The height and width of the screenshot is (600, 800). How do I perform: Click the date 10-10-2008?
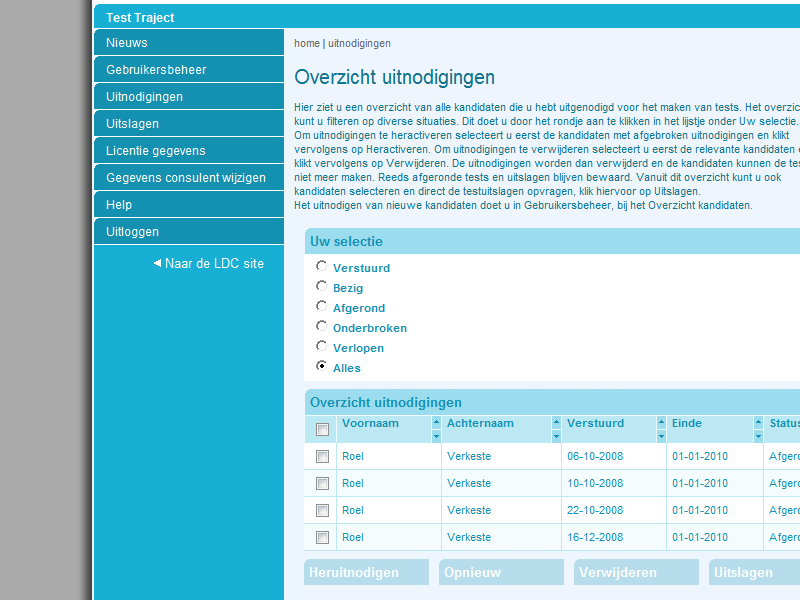(595, 483)
